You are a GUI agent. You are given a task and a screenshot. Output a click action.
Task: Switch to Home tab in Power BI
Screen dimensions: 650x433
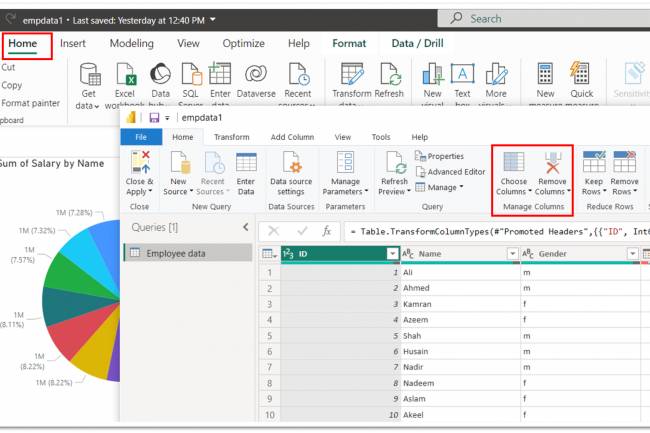23,44
